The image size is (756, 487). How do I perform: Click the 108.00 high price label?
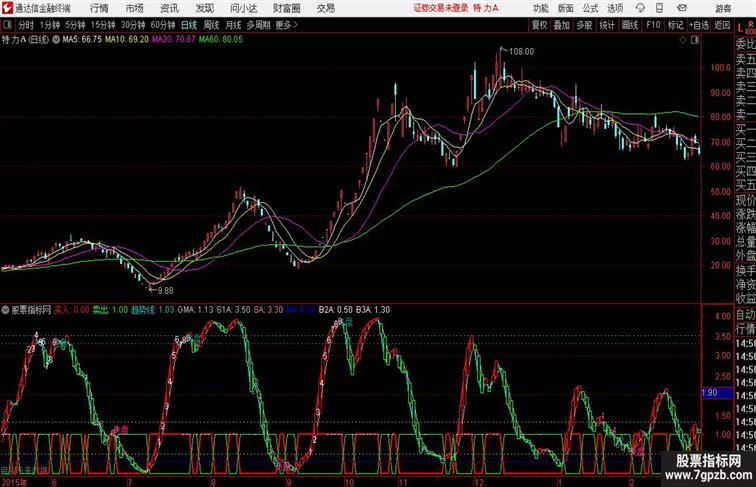coord(521,52)
